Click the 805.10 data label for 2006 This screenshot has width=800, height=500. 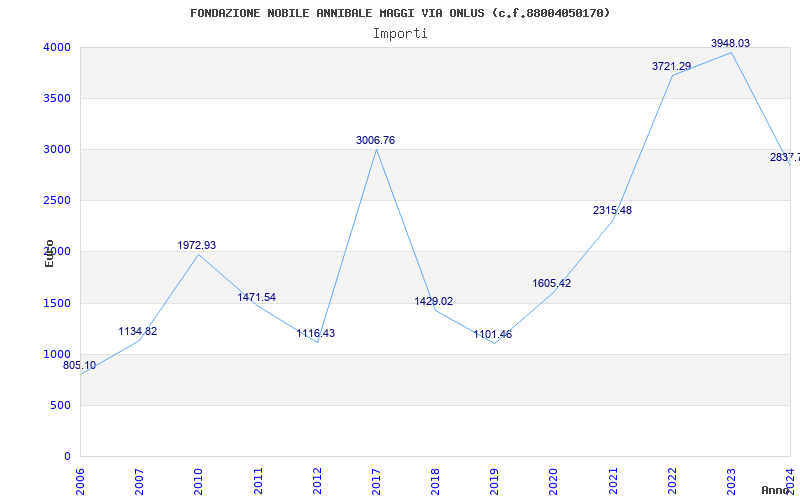[79, 366]
